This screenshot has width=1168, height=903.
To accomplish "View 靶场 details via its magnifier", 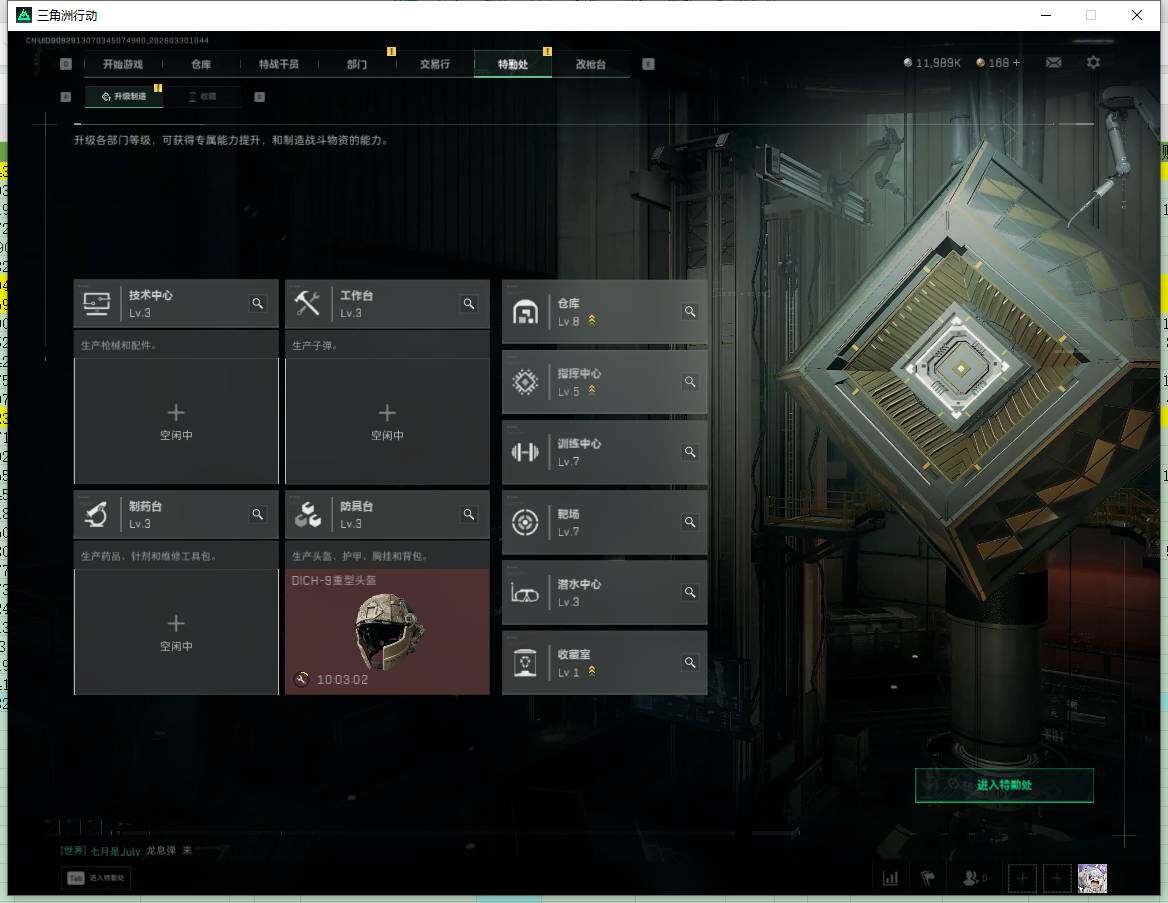I will [x=691, y=522].
